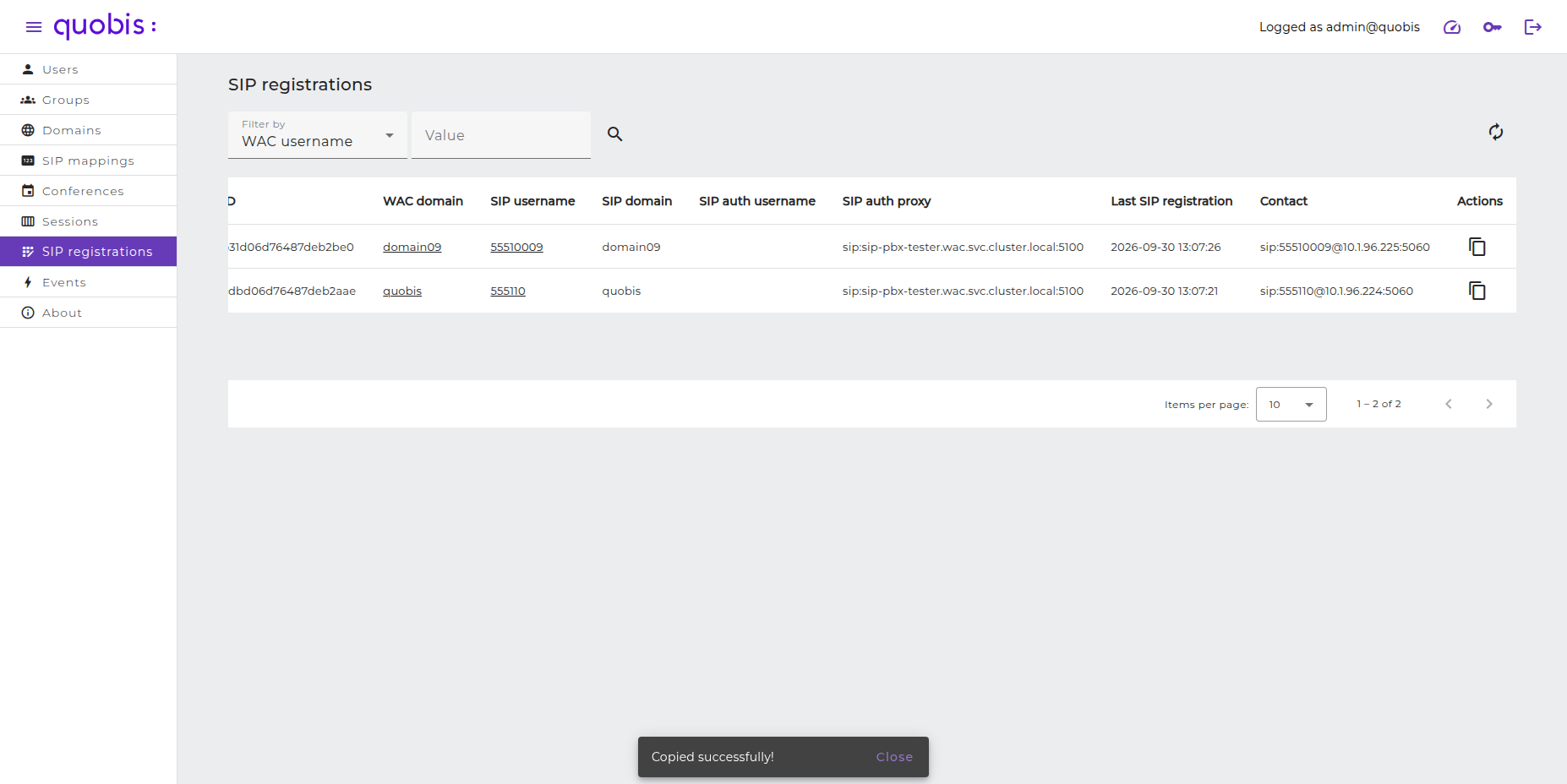1567x784 pixels.
Task: Open Sessions in the sidebar
Action: point(89,221)
